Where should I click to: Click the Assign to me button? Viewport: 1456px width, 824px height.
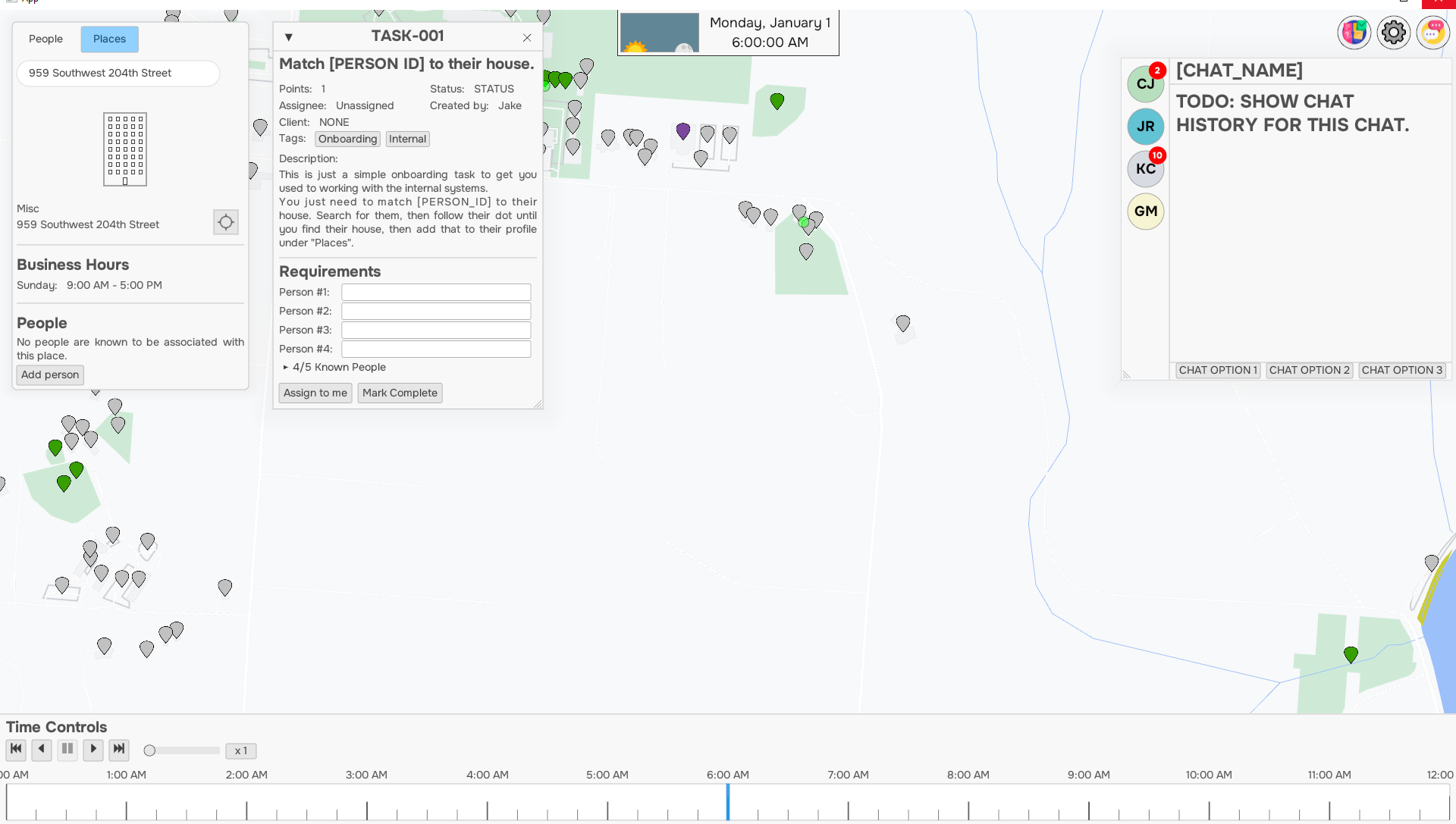315,393
